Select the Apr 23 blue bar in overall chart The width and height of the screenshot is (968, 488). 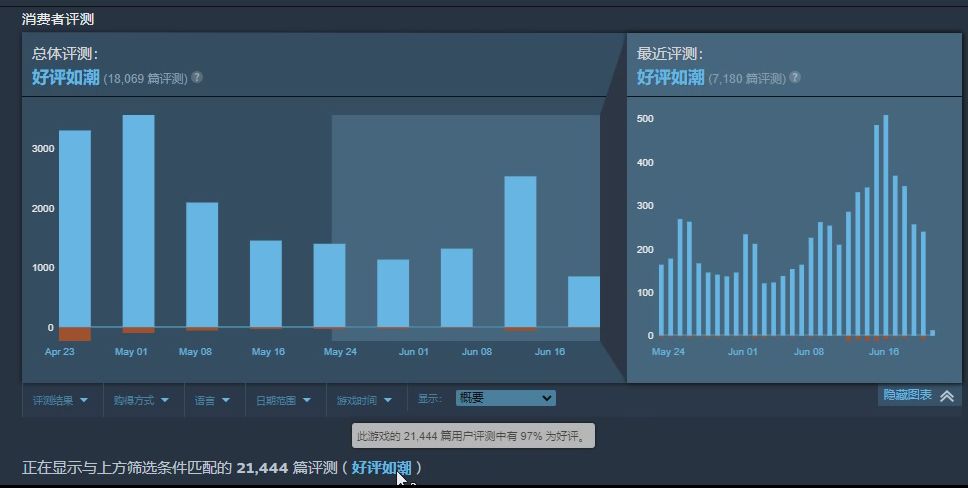tap(75, 229)
